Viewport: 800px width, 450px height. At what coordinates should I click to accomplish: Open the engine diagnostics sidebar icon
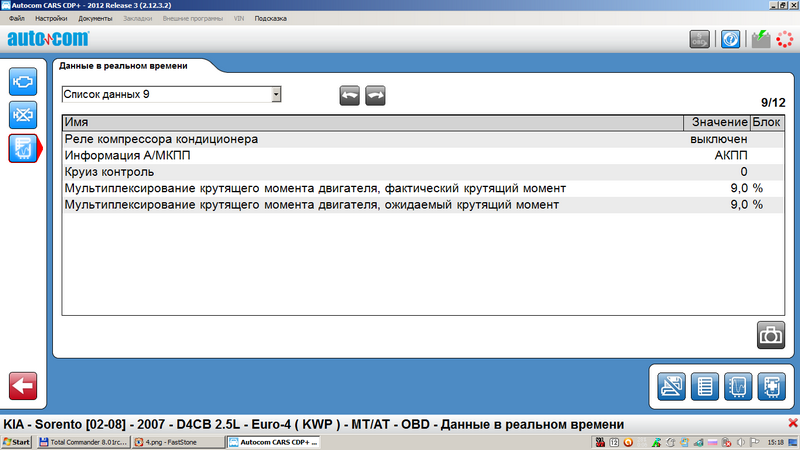[x=23, y=82]
